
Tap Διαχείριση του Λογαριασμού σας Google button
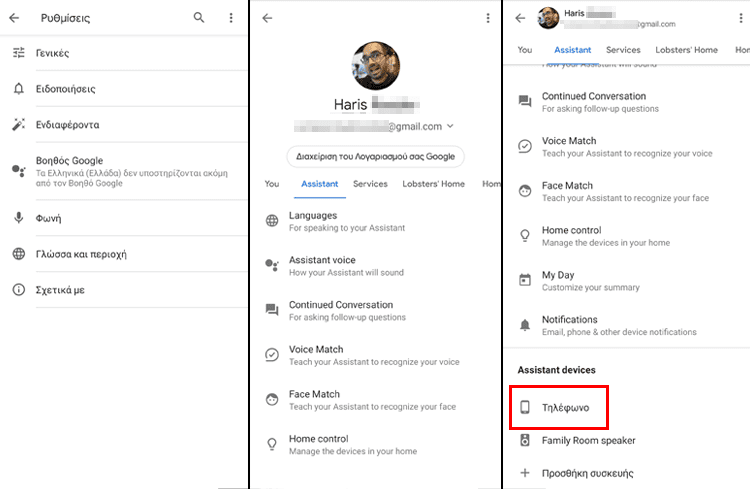(375, 156)
